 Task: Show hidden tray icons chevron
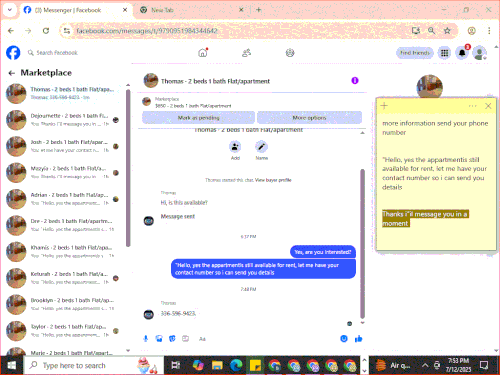click(x=425, y=365)
